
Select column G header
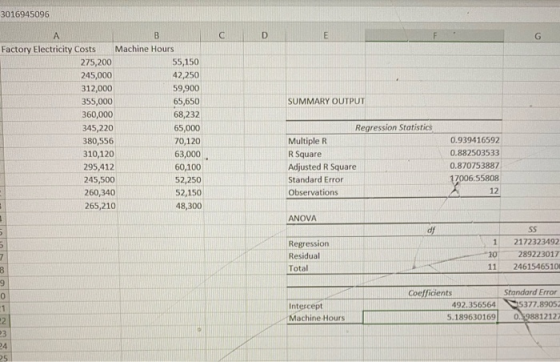tap(538, 36)
